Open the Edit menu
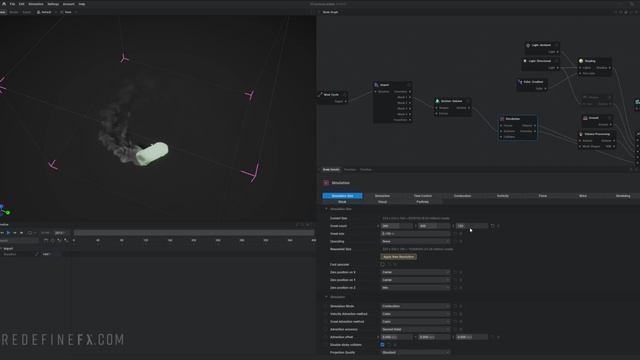Screen dimensions: 640x360 (21, 4)
